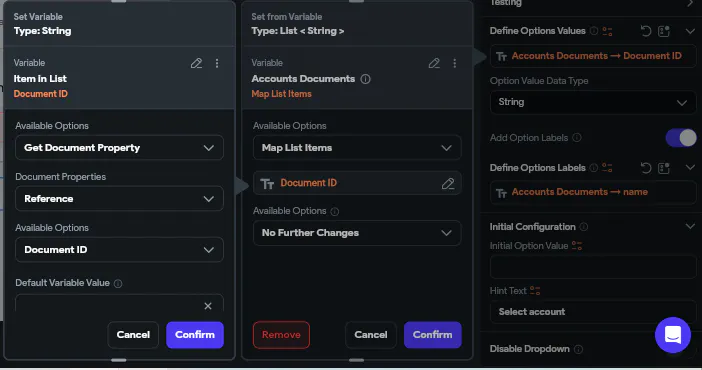
Task: Confirm the Set from Variable dialog
Action: click(x=432, y=335)
